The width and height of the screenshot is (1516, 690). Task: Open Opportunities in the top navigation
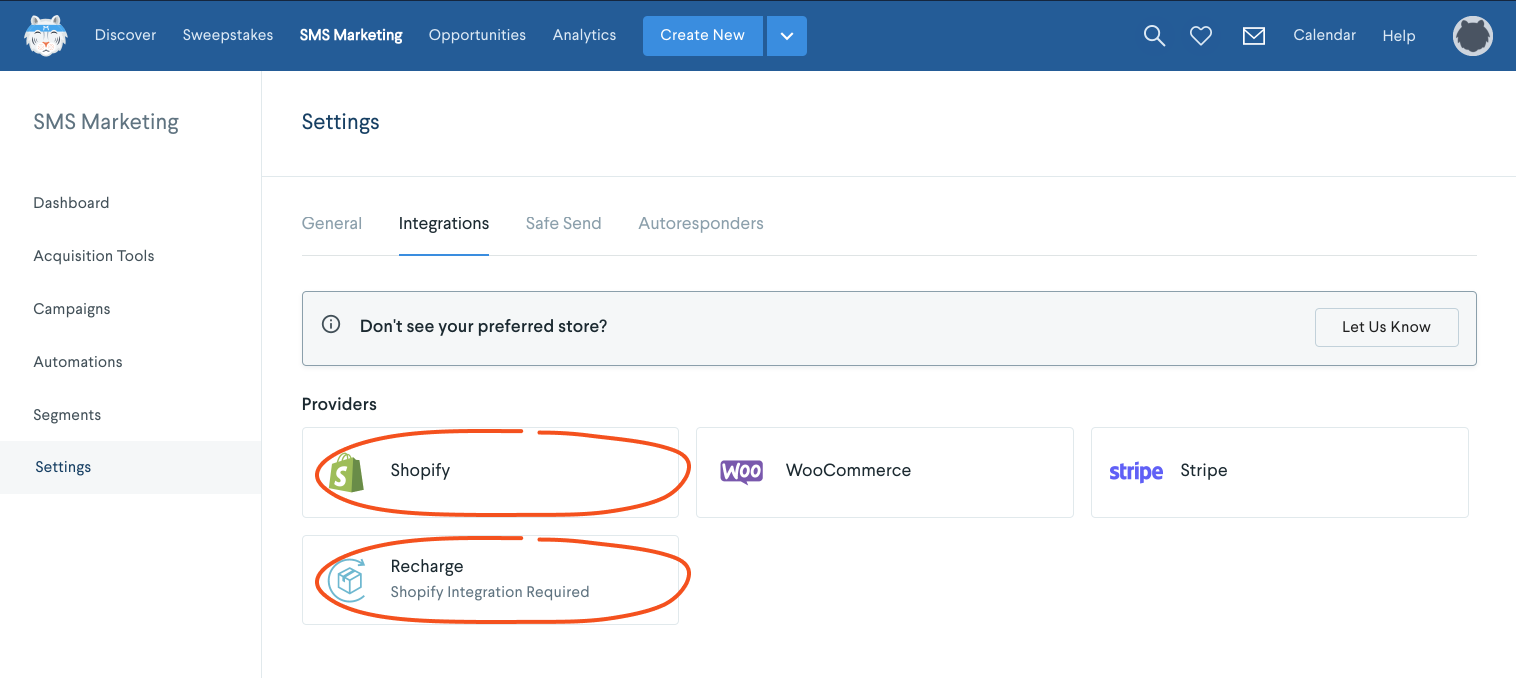(477, 35)
